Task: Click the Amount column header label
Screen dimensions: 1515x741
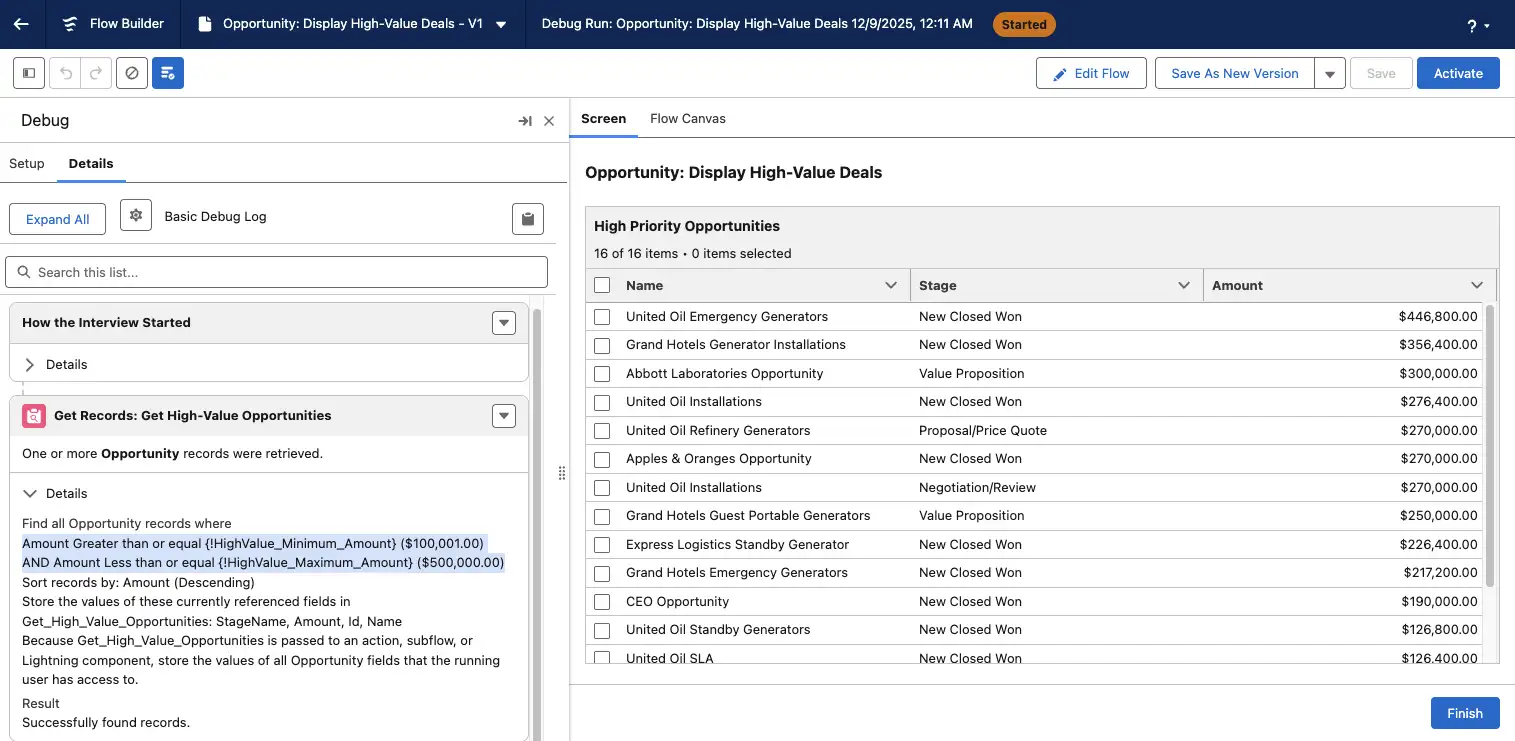Action: (1237, 285)
